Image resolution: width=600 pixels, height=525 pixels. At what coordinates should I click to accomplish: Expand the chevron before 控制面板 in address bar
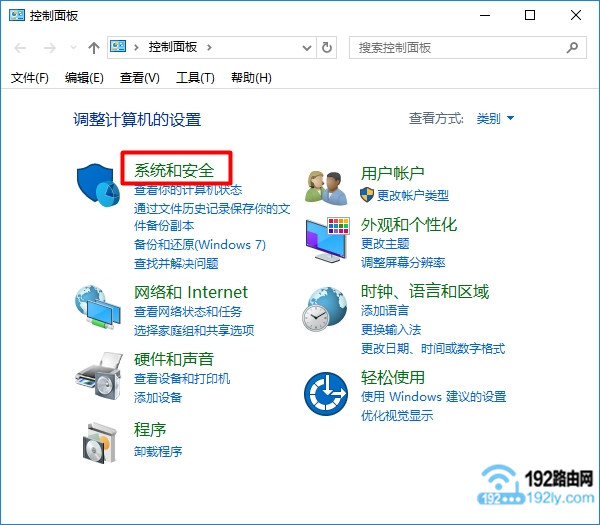[x=136, y=47]
